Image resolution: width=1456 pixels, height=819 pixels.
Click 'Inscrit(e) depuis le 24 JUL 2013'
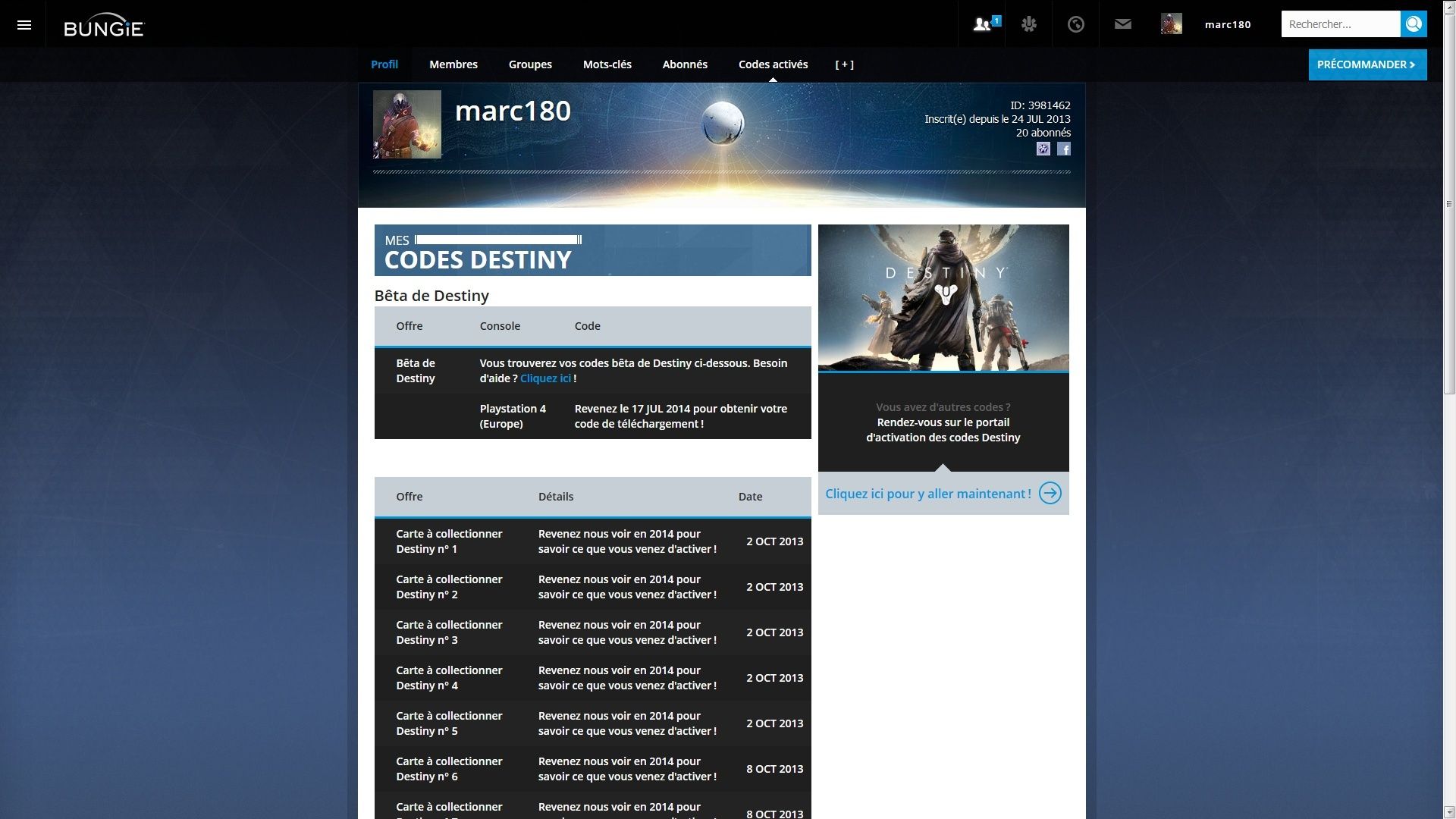997,119
